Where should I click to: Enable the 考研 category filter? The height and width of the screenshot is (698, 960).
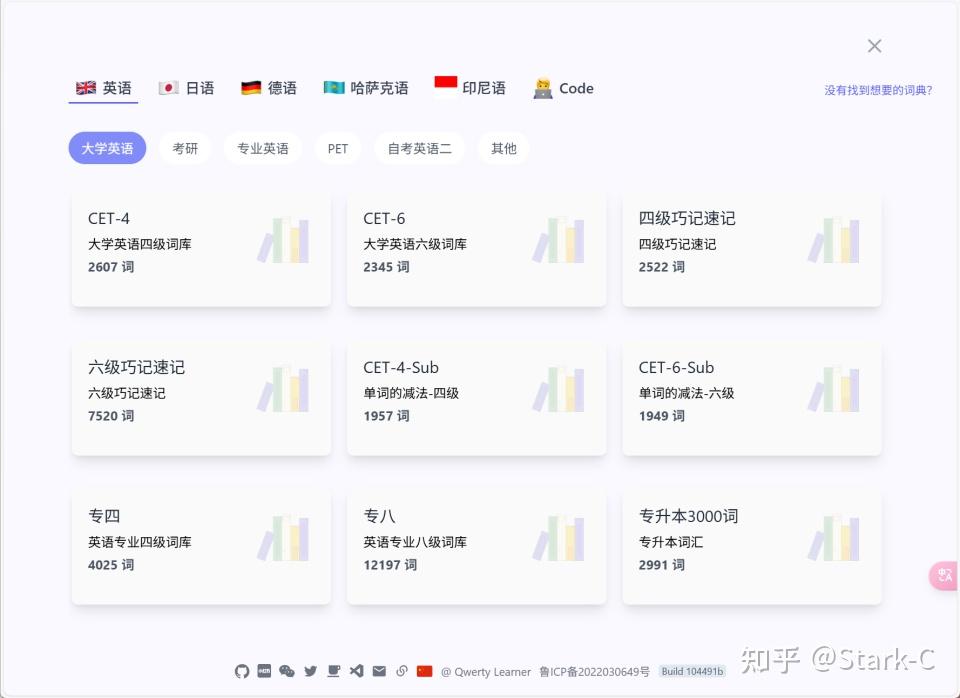pyautogui.click(x=186, y=148)
